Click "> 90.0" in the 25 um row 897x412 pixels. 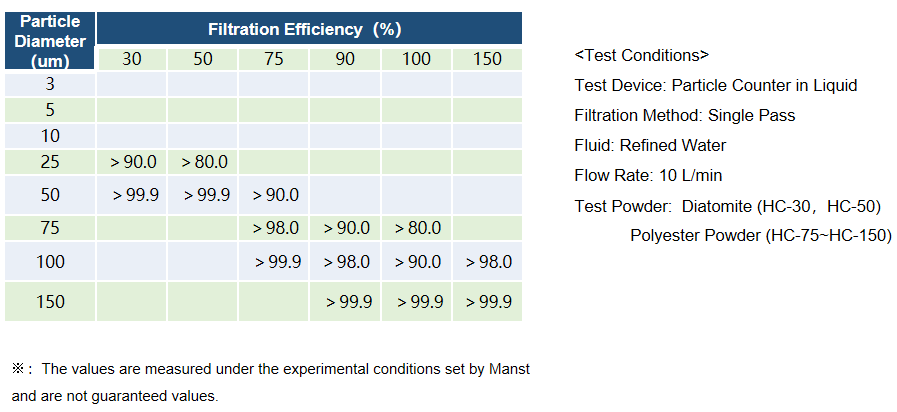(132, 162)
